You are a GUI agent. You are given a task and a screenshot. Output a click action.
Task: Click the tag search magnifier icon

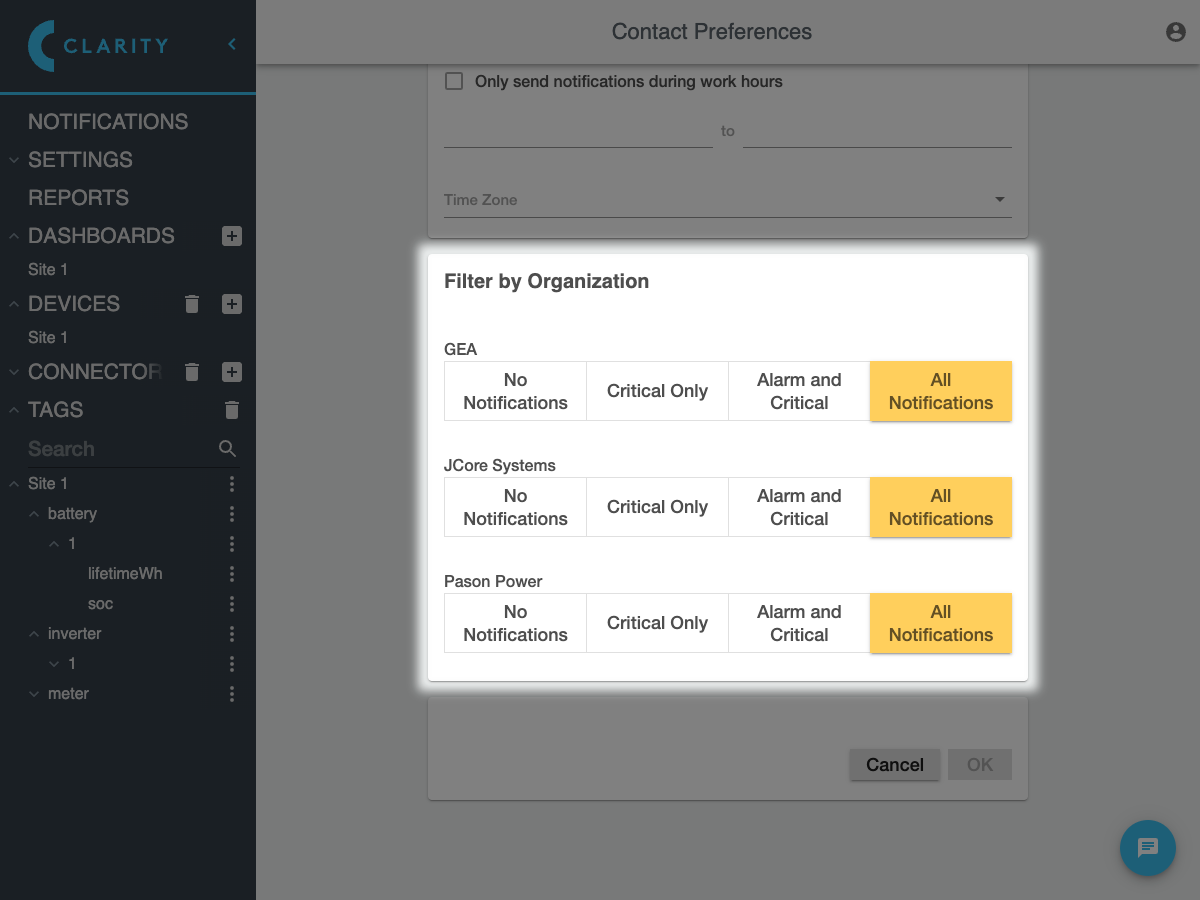(228, 449)
